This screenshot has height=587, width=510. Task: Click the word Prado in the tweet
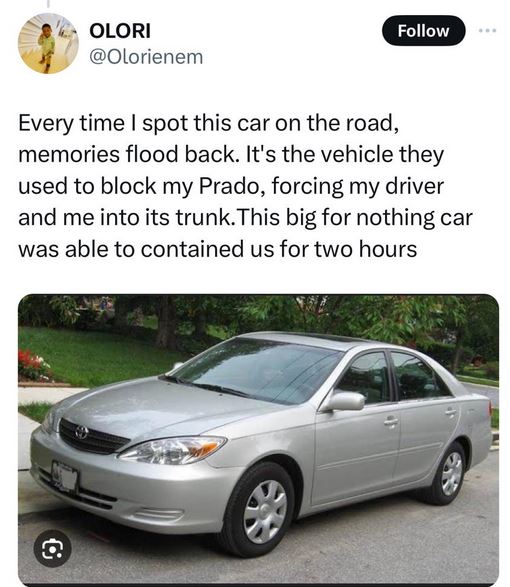tap(229, 186)
